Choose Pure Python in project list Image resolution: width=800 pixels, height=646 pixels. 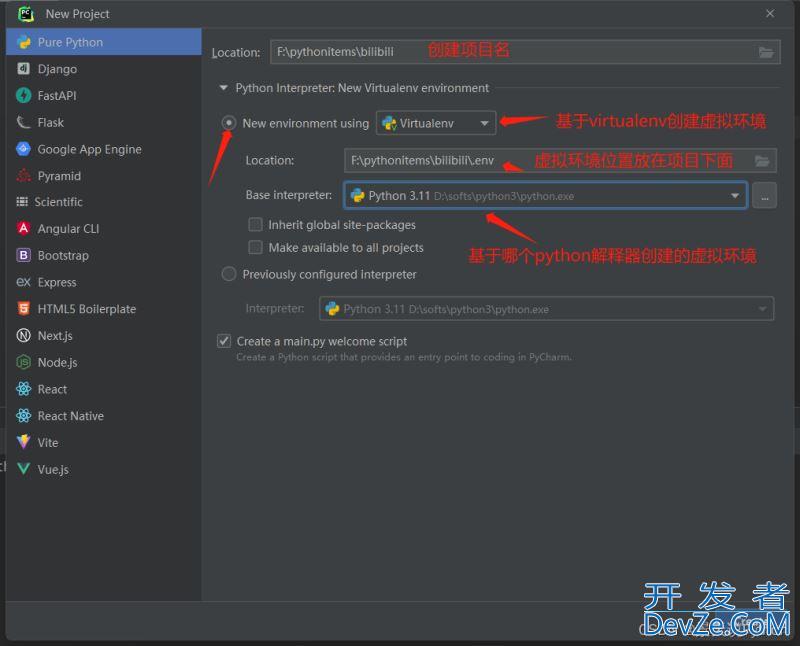click(x=104, y=42)
